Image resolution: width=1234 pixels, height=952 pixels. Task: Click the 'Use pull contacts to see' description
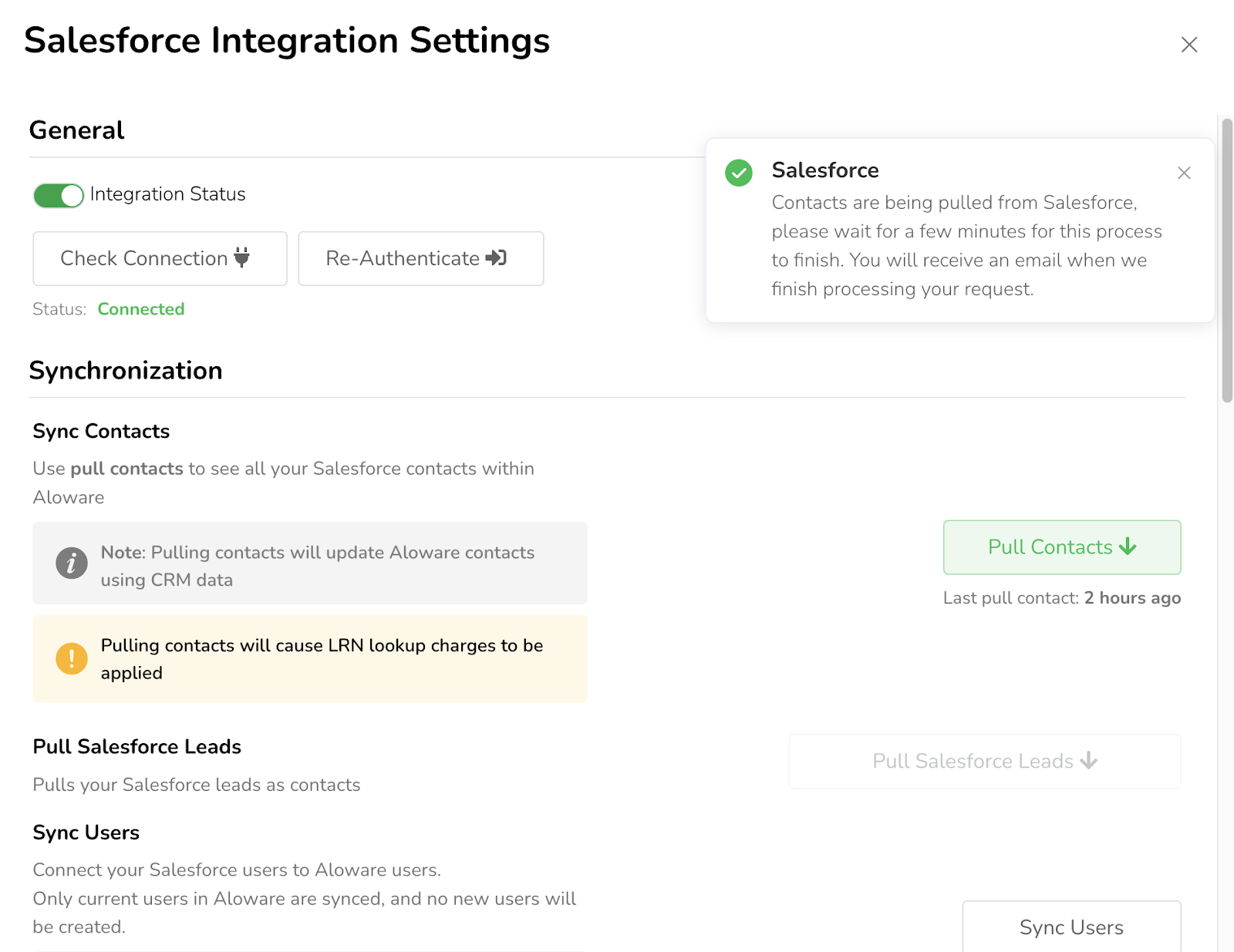click(x=284, y=483)
